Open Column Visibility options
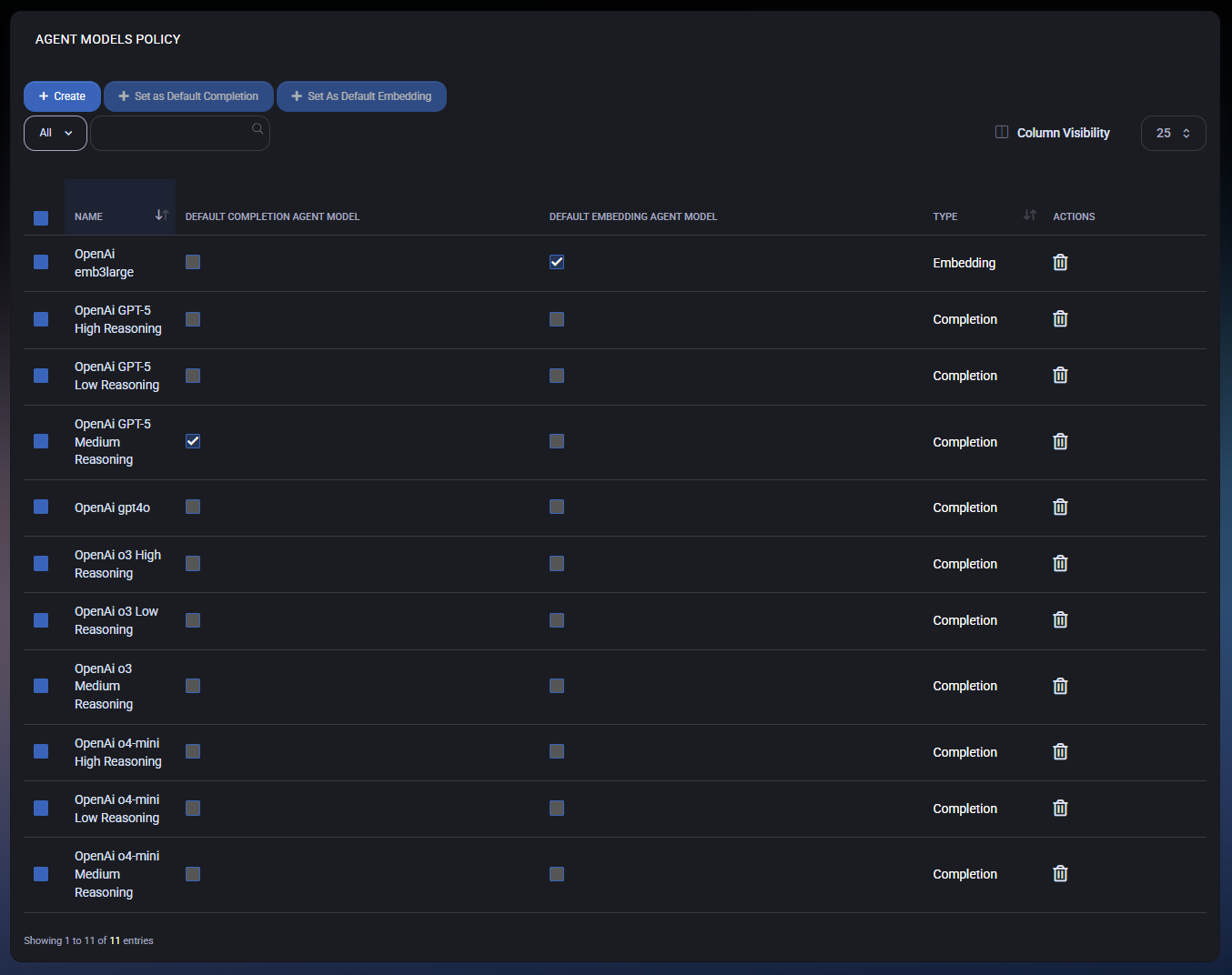This screenshot has width=1232, height=975. [1053, 133]
